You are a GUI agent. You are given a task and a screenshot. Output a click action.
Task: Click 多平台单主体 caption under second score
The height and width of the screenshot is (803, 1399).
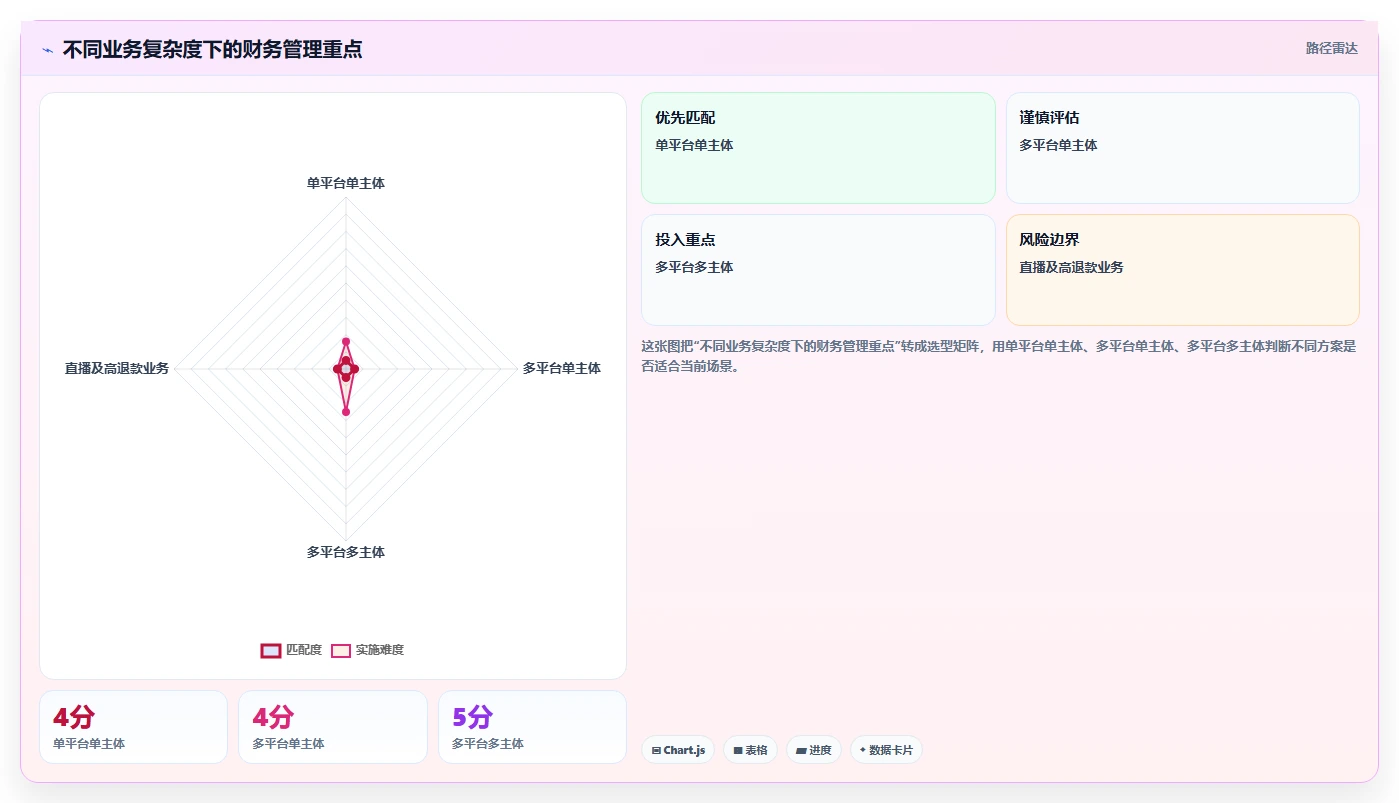coord(288,744)
